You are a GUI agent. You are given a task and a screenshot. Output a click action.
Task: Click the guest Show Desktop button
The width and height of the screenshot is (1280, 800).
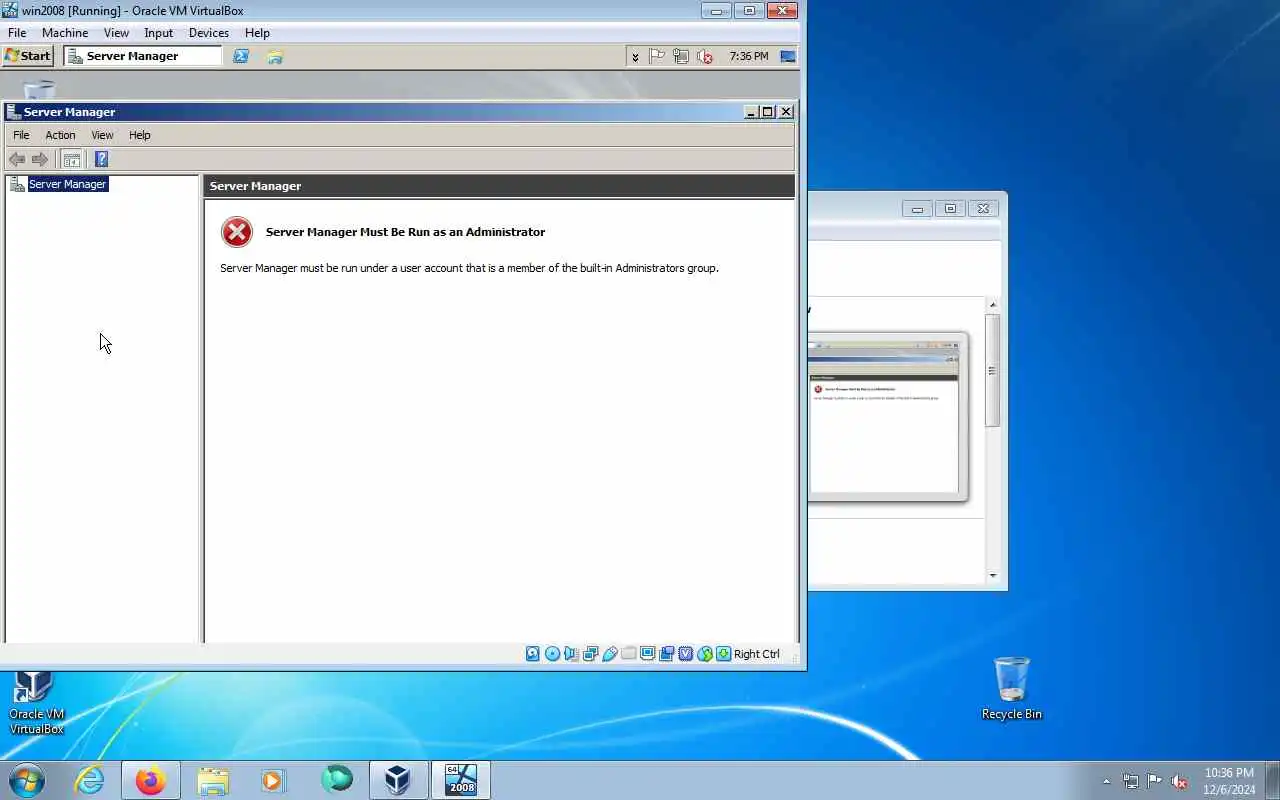[789, 57]
